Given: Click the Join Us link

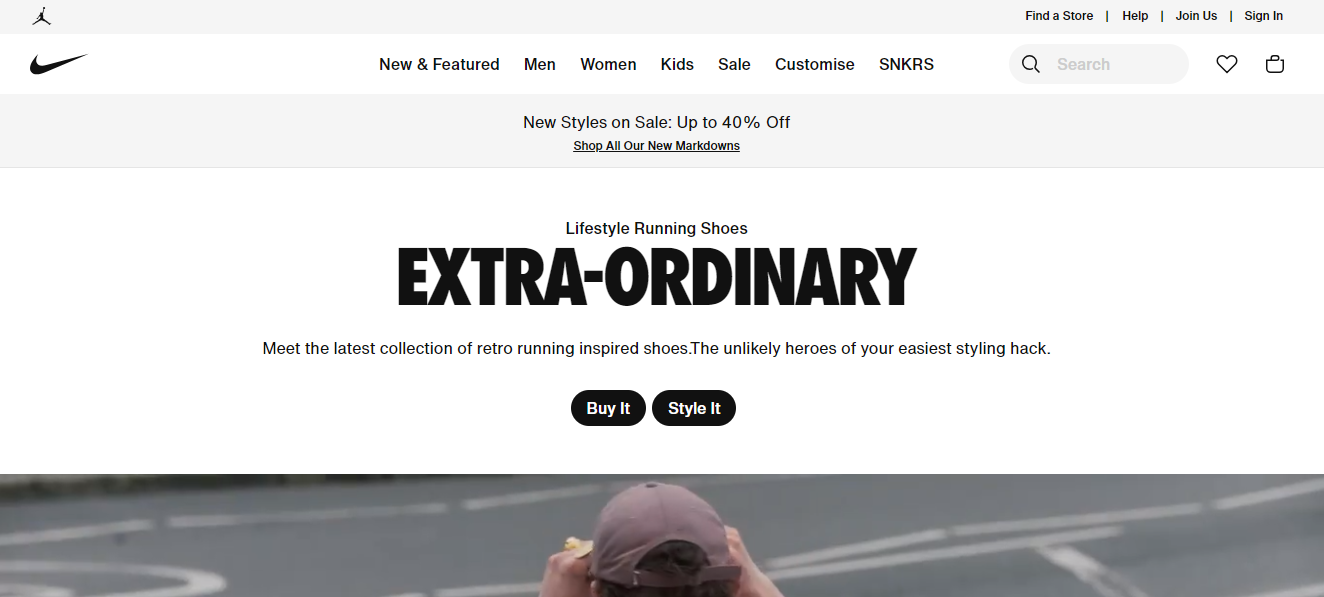Looking at the screenshot, I should [x=1196, y=16].
